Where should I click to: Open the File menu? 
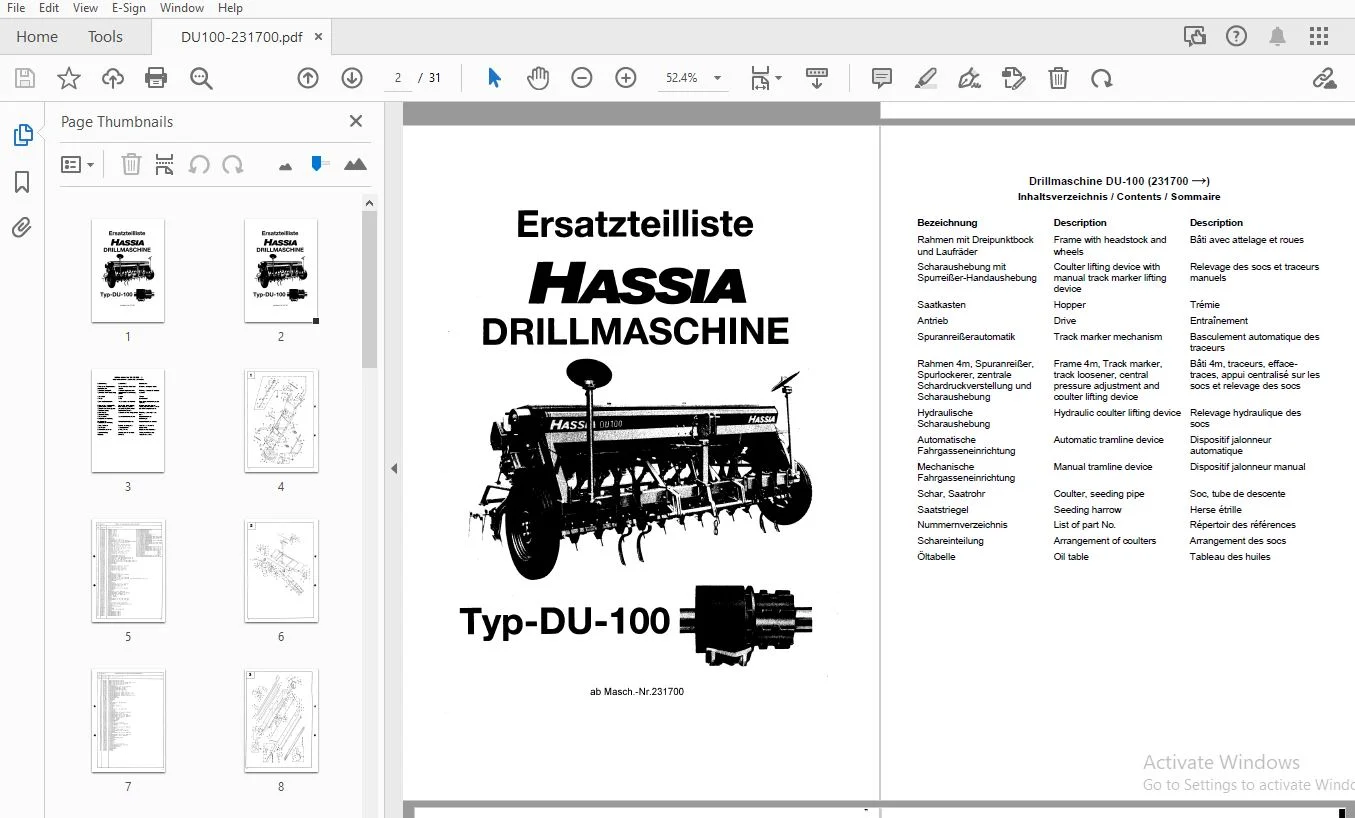pos(16,8)
